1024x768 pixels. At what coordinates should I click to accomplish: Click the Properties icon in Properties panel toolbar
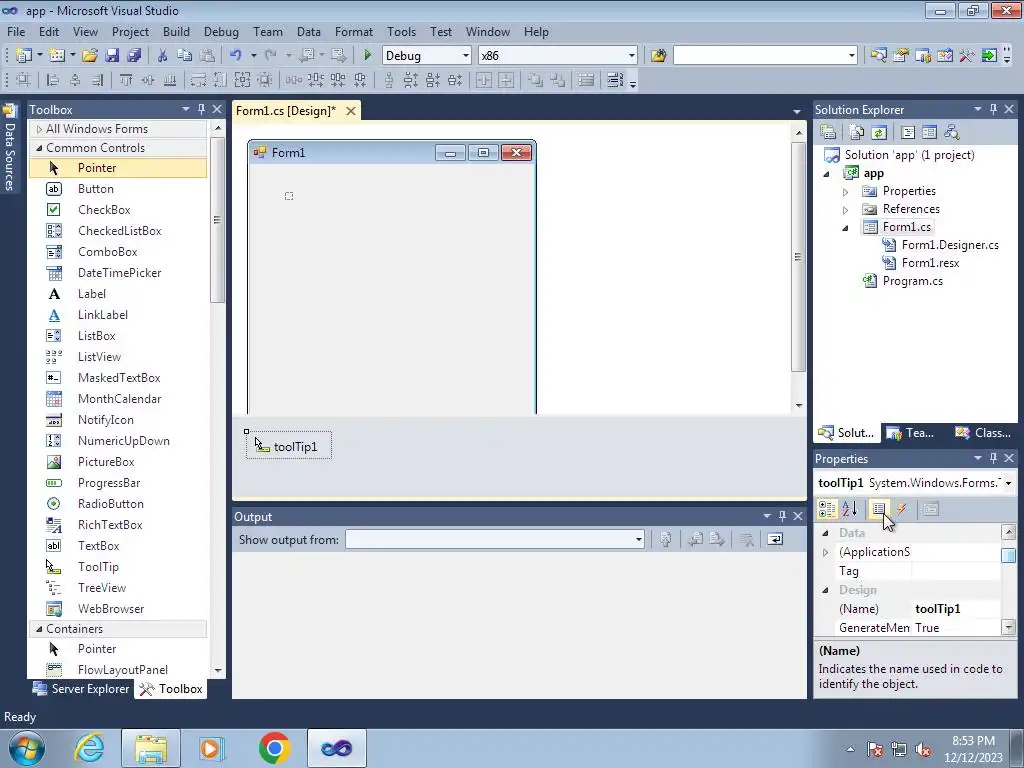[879, 509]
